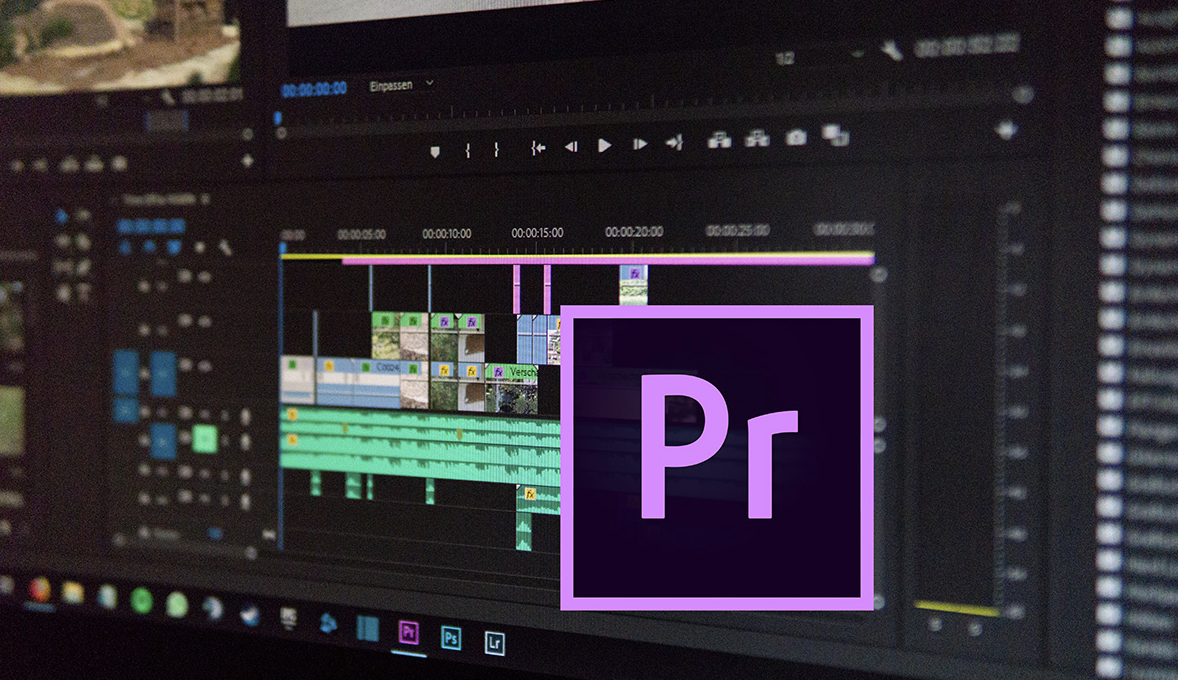Click the 00:00:10:00 mark on timeline ruler

[446, 234]
